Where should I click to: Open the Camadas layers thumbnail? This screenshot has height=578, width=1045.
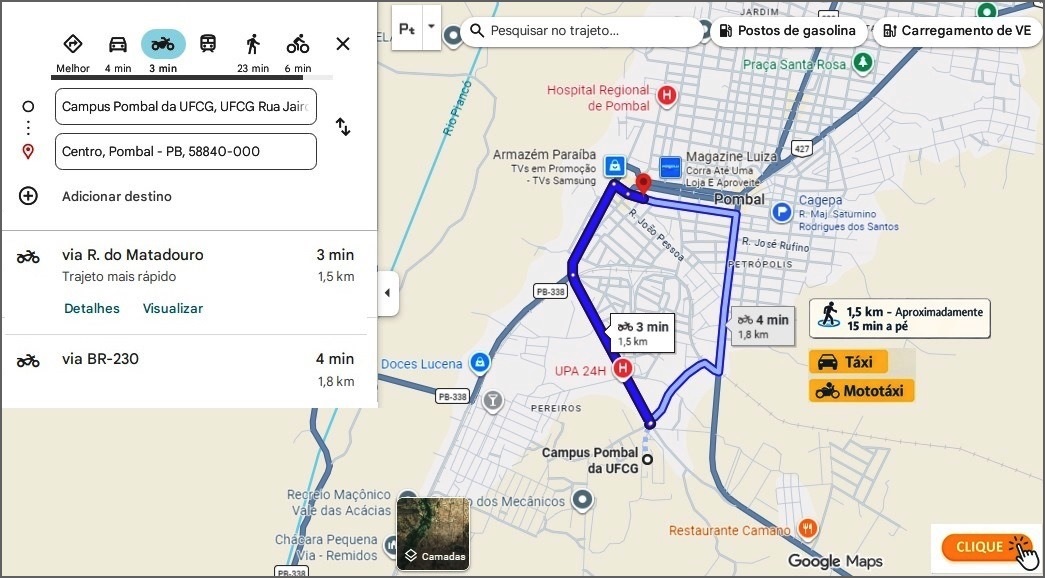[x=433, y=534]
